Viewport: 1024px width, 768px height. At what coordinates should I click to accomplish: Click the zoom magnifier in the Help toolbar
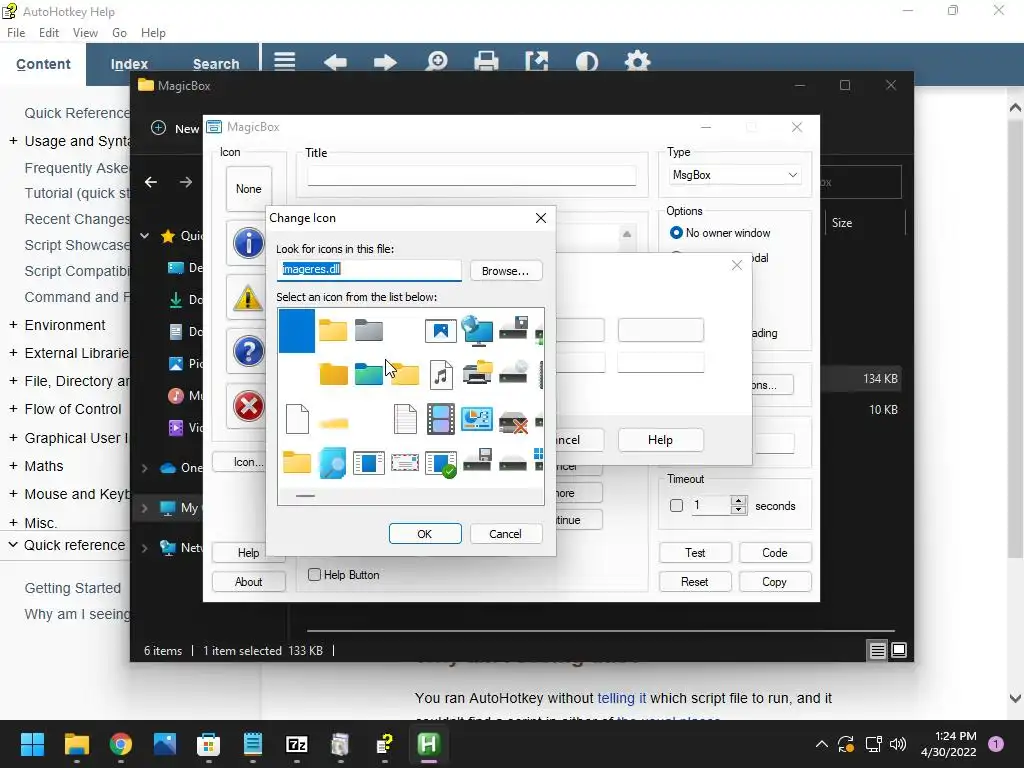[436, 62]
